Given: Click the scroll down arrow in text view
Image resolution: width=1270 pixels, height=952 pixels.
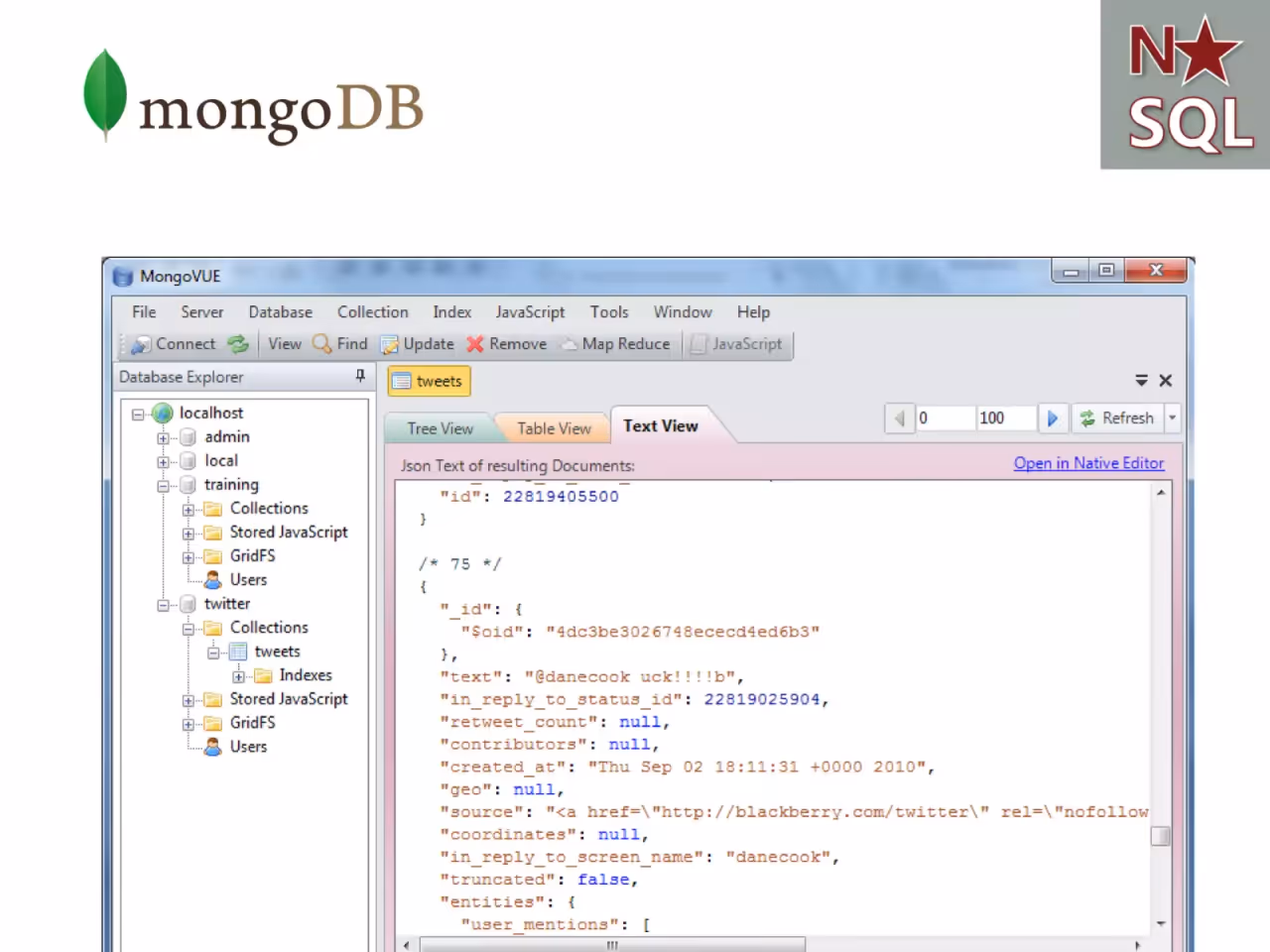Looking at the screenshot, I should (x=1160, y=923).
